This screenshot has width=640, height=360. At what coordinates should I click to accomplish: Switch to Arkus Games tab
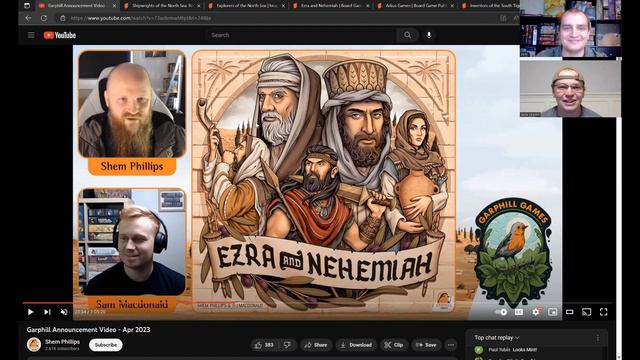point(415,6)
